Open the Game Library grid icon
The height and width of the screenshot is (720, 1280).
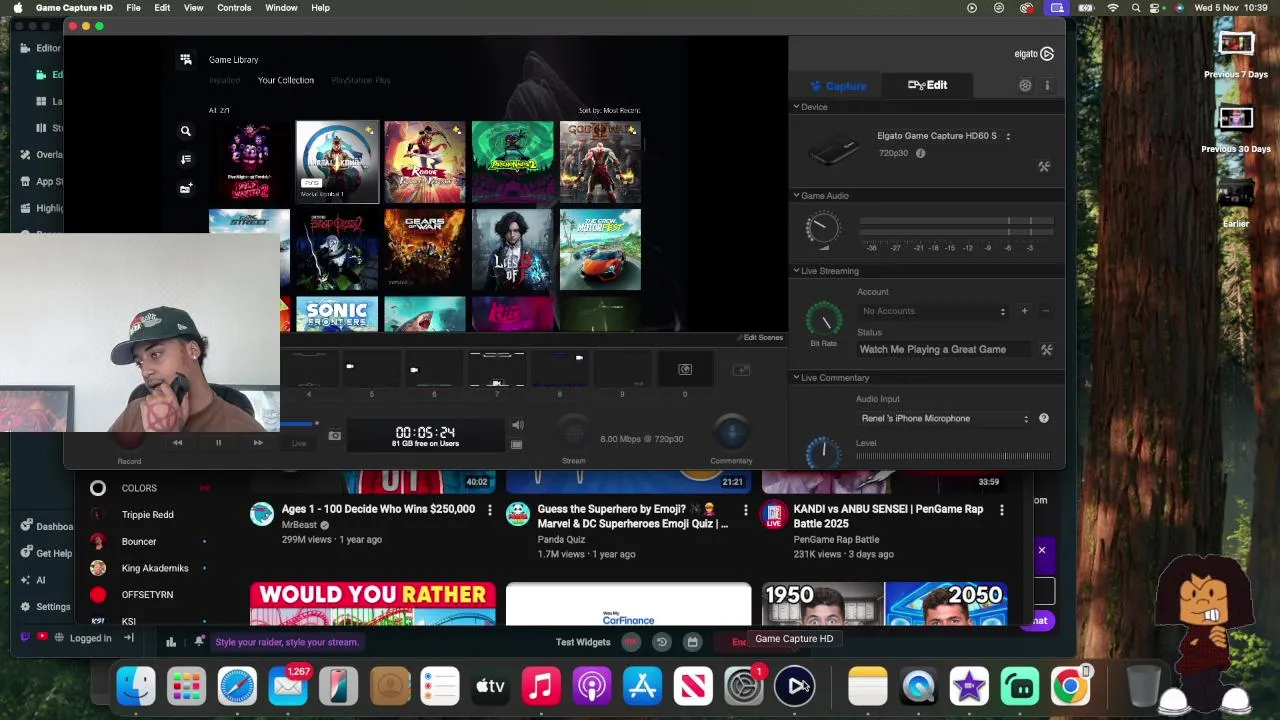click(x=185, y=60)
